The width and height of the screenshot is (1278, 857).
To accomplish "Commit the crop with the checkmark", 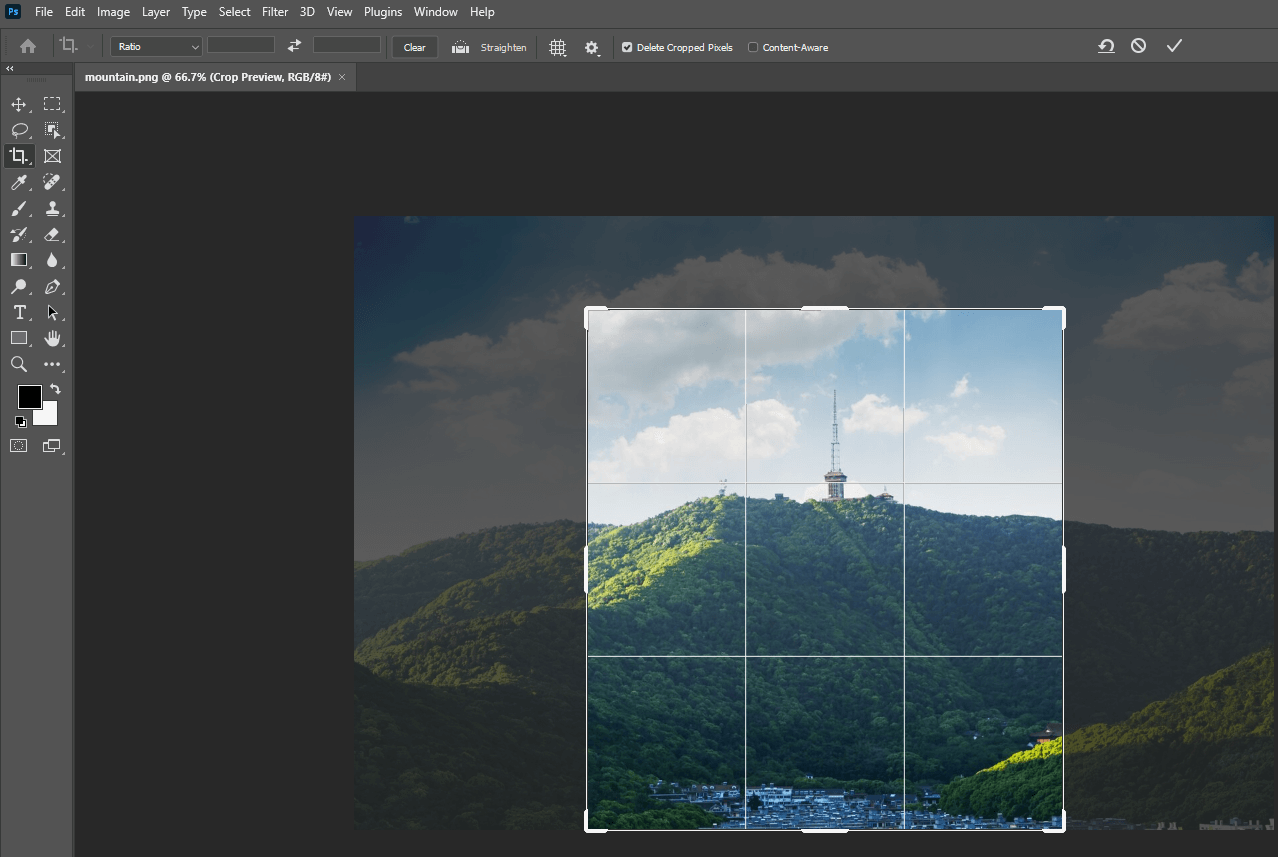I will point(1174,45).
